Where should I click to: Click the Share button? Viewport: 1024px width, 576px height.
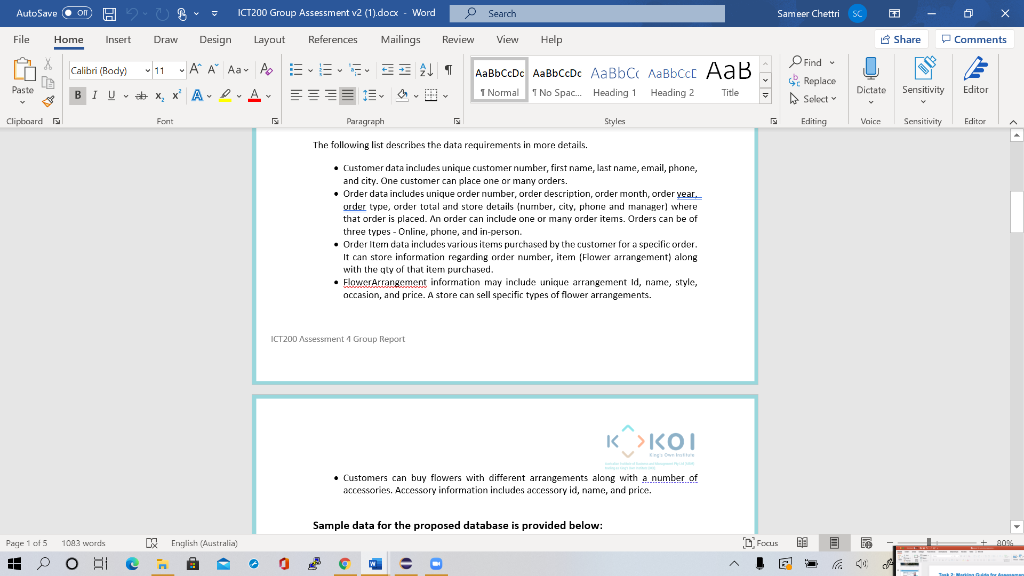point(899,39)
